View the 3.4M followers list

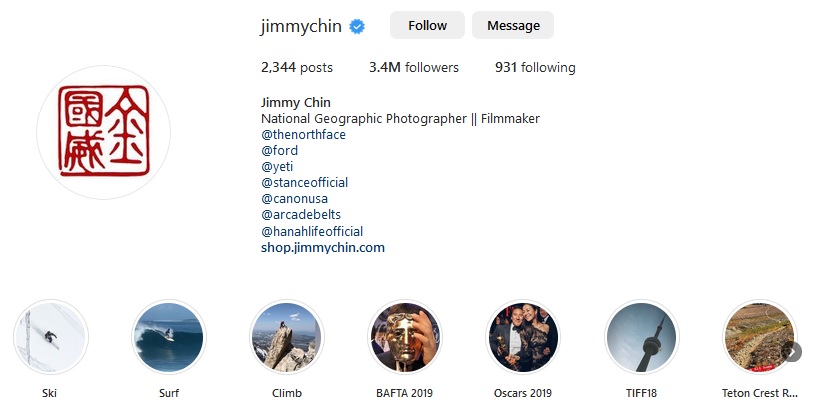(x=414, y=68)
